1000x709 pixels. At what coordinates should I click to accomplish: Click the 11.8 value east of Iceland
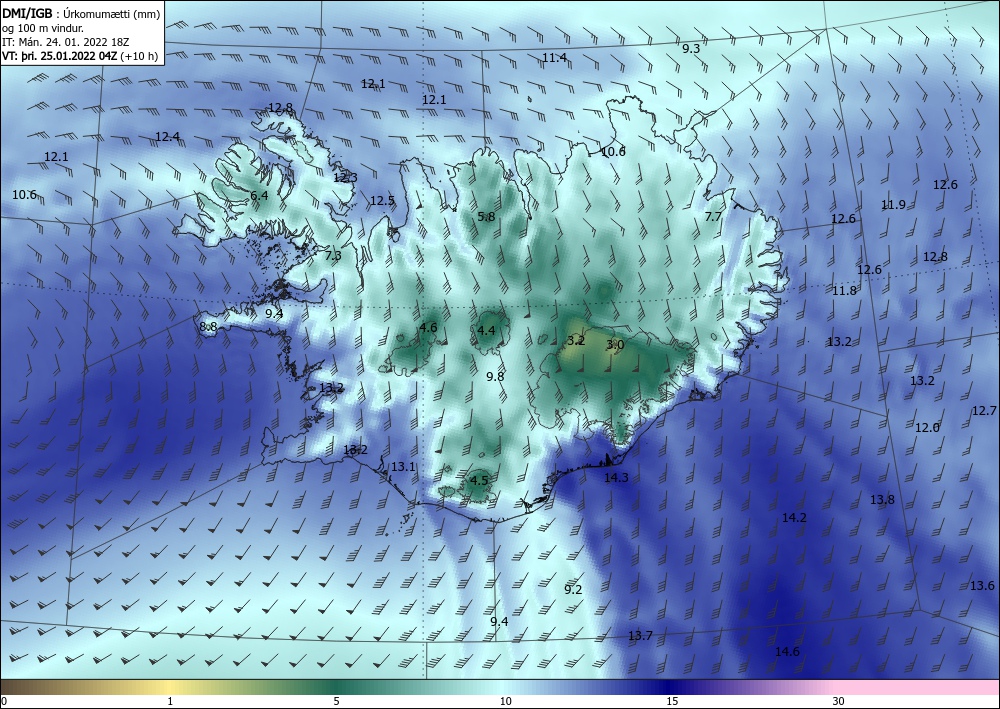[x=844, y=291]
